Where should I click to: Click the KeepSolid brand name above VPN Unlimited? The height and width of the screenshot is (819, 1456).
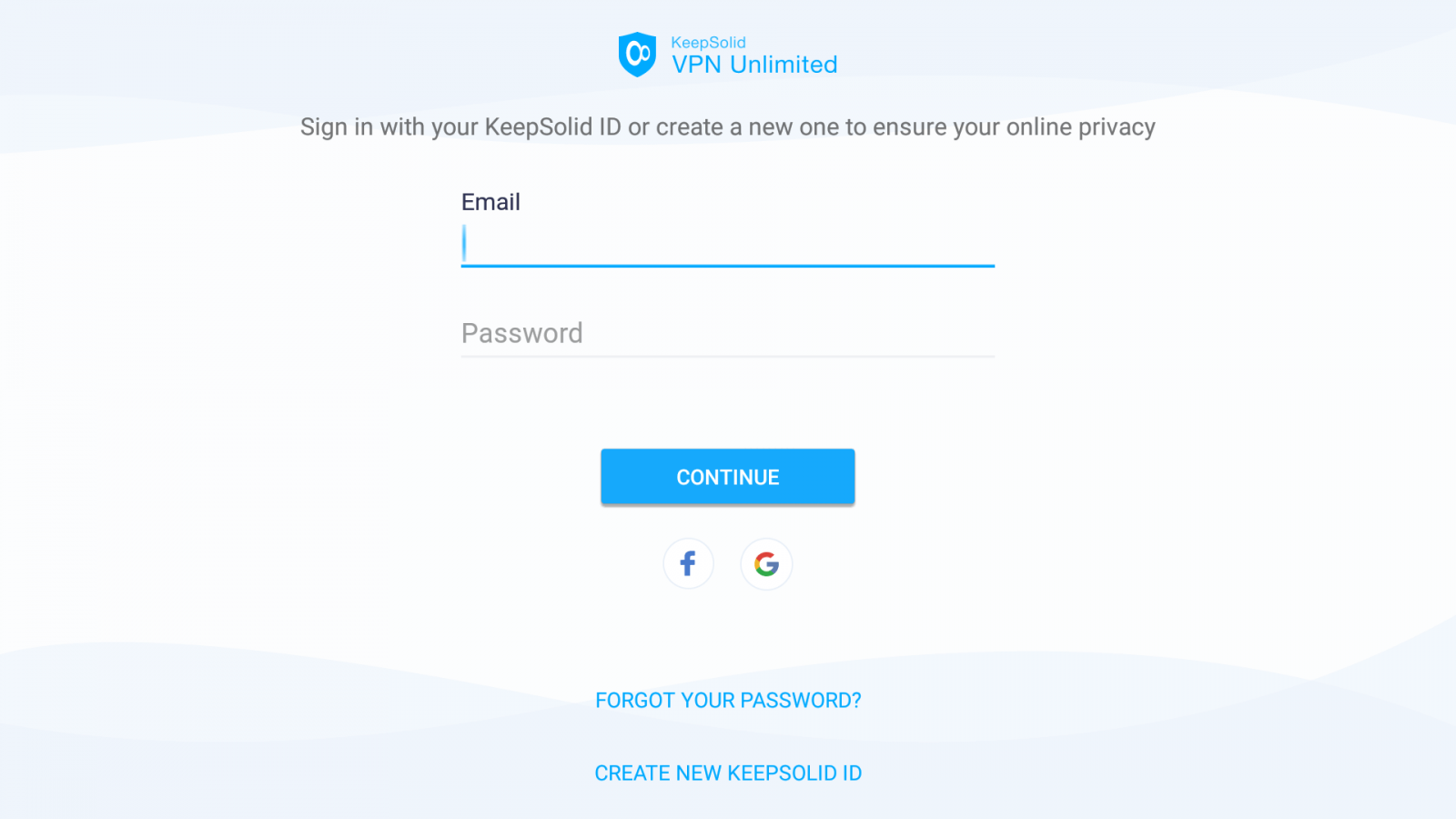[x=708, y=43]
